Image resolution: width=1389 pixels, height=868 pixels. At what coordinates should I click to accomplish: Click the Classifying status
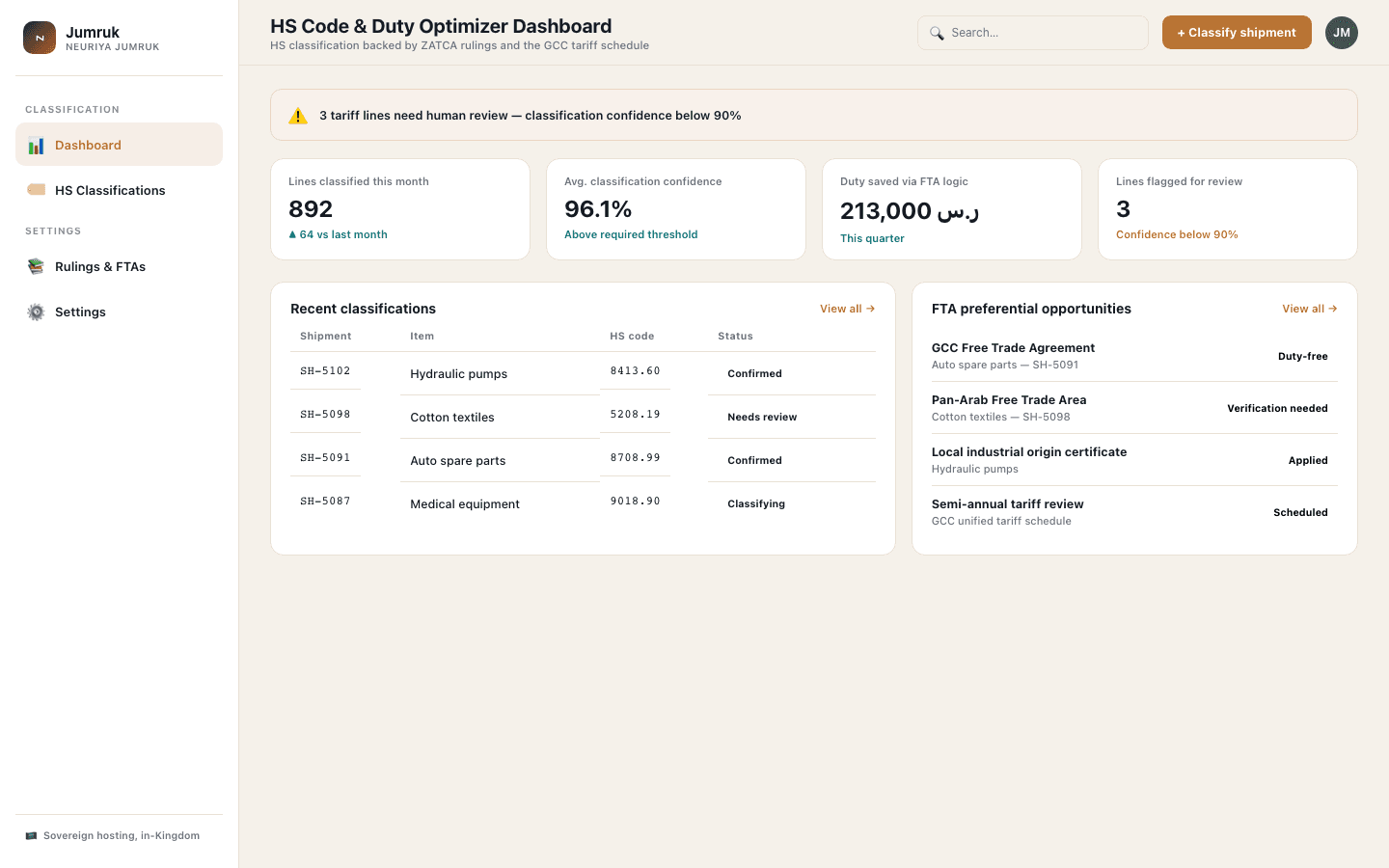756,504
